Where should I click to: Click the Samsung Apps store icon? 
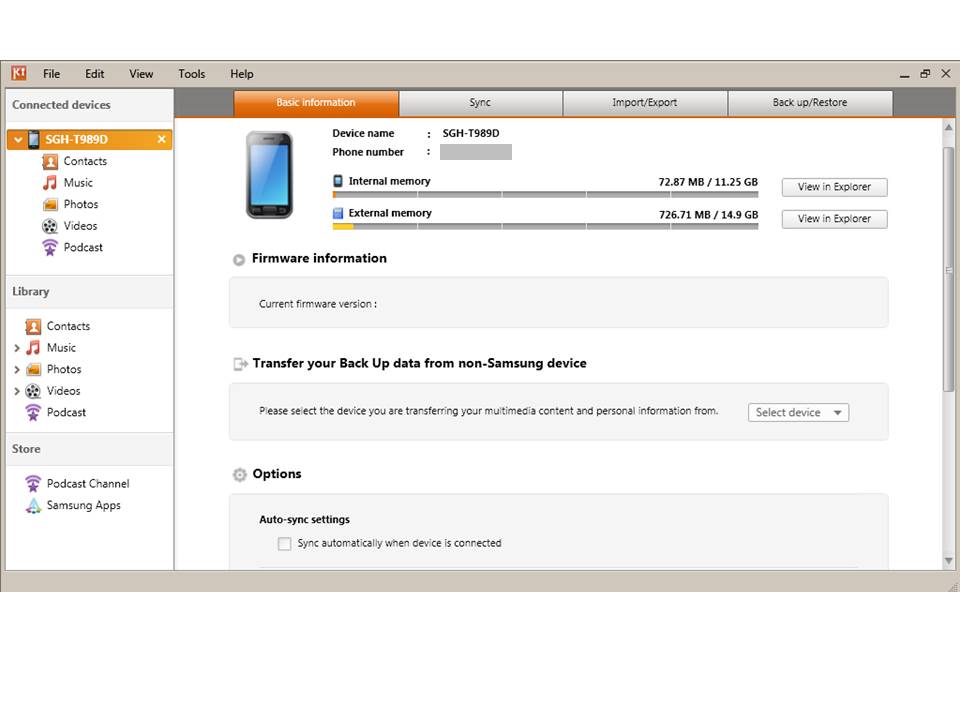pos(33,506)
